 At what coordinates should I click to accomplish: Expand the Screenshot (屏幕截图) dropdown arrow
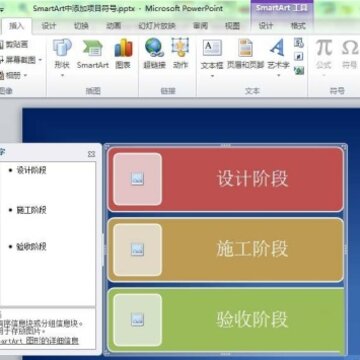point(40,60)
